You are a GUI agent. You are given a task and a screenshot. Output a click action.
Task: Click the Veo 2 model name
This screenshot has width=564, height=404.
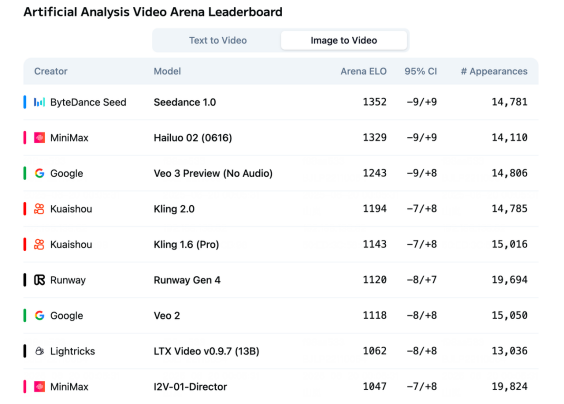(x=167, y=316)
